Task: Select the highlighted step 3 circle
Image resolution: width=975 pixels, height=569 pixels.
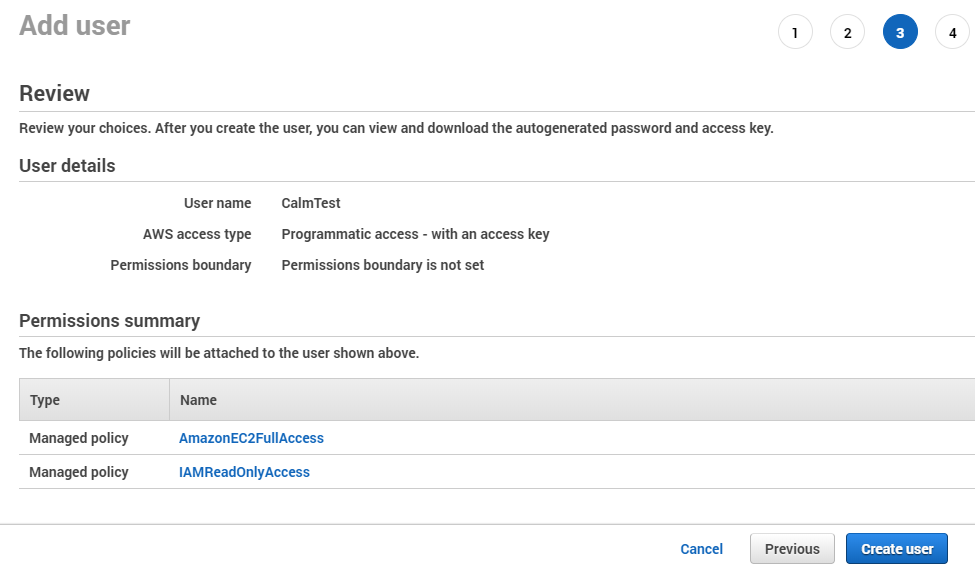Action: pos(900,32)
